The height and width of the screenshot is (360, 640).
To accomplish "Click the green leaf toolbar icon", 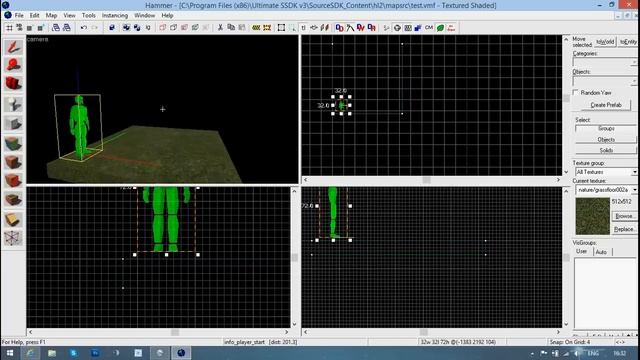I will (440, 28).
